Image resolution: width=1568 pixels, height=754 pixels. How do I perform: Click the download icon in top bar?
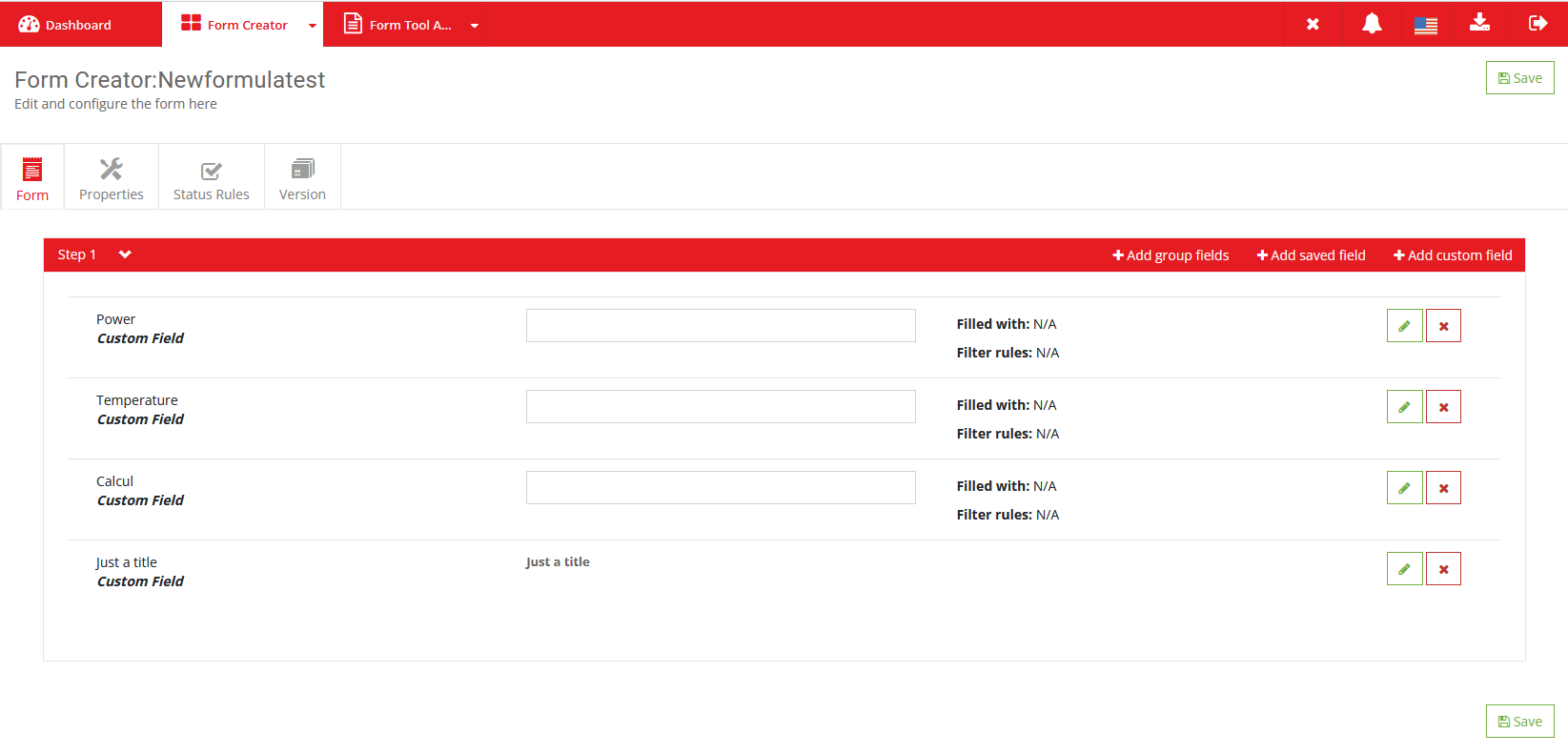(1479, 23)
